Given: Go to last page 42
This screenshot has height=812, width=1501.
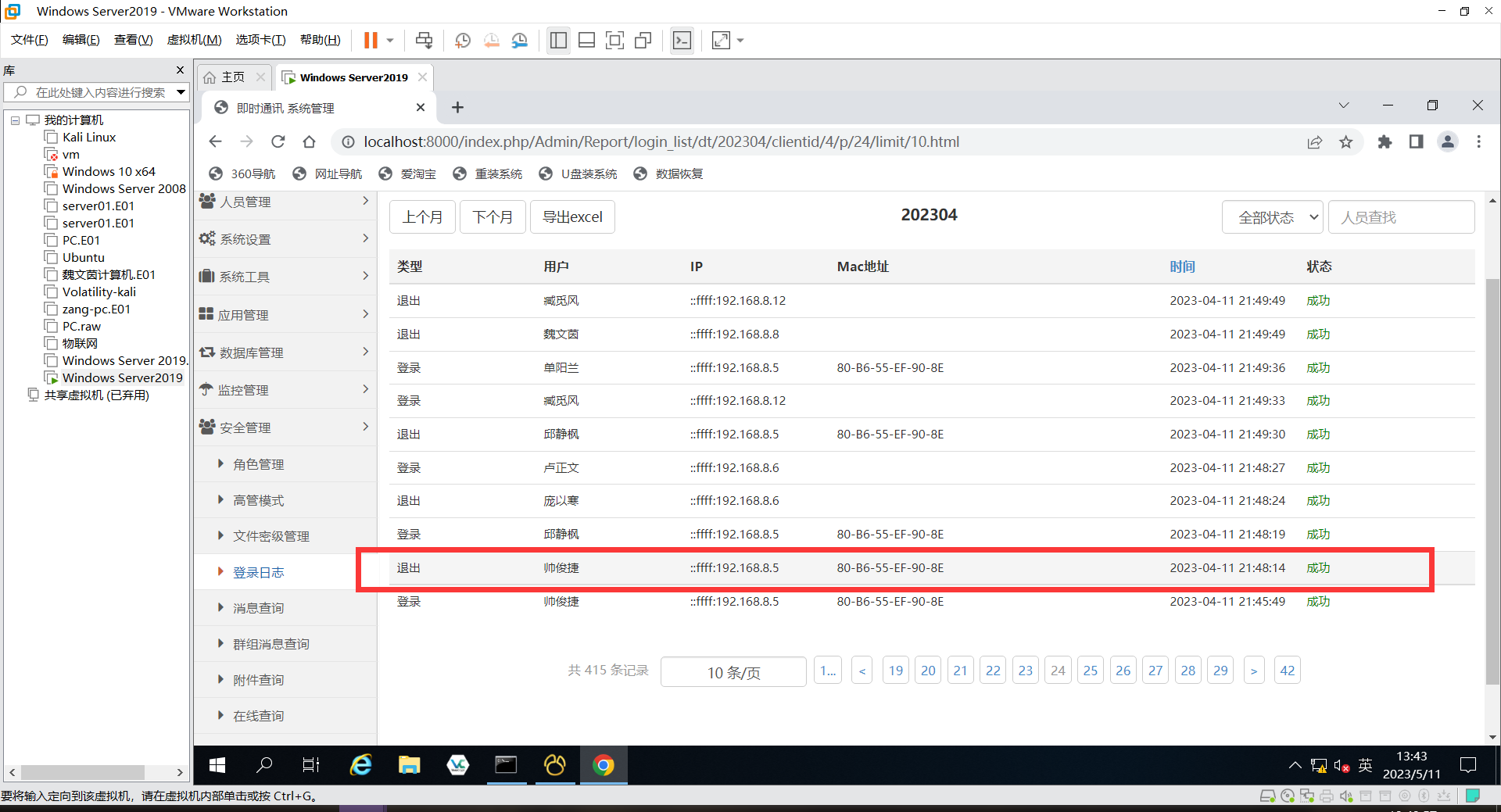Looking at the screenshot, I should [x=1287, y=671].
